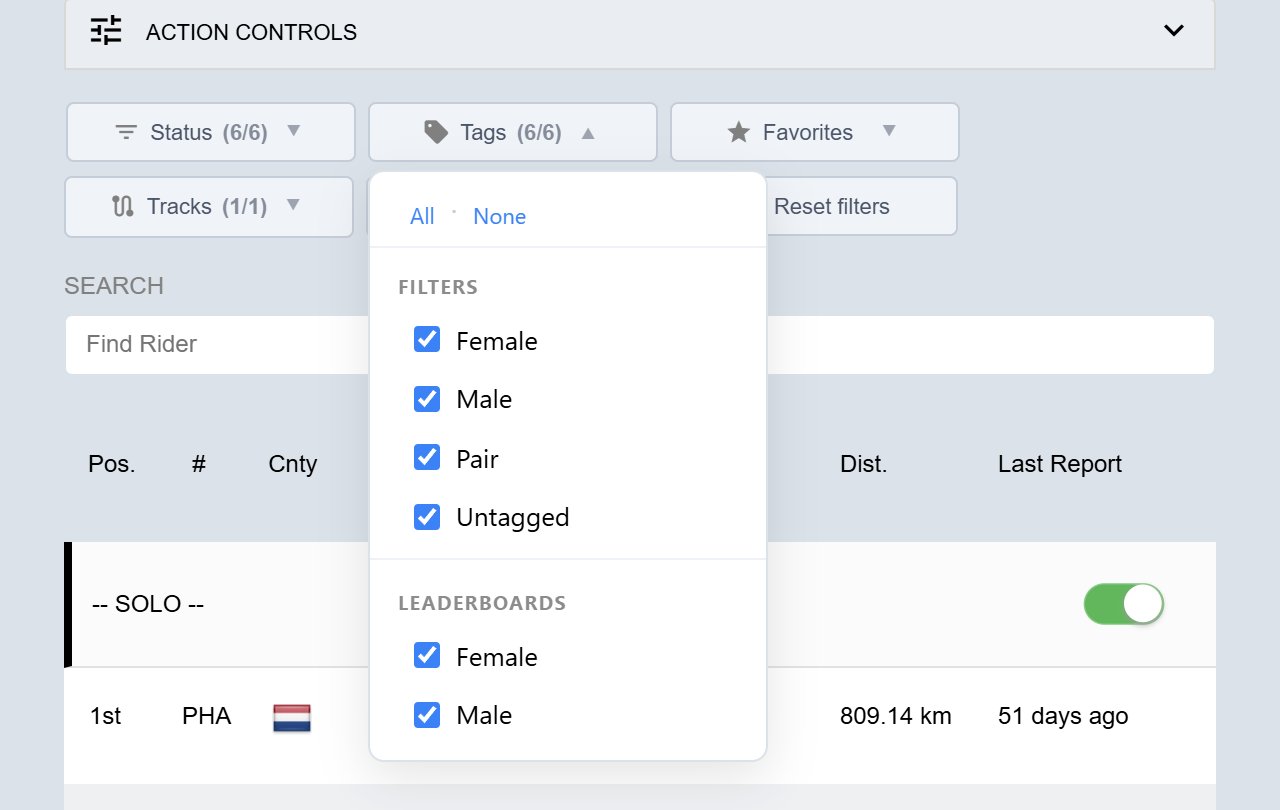Click the Status (6/6) button label
Viewport: 1280px width, 810px height.
(209, 132)
